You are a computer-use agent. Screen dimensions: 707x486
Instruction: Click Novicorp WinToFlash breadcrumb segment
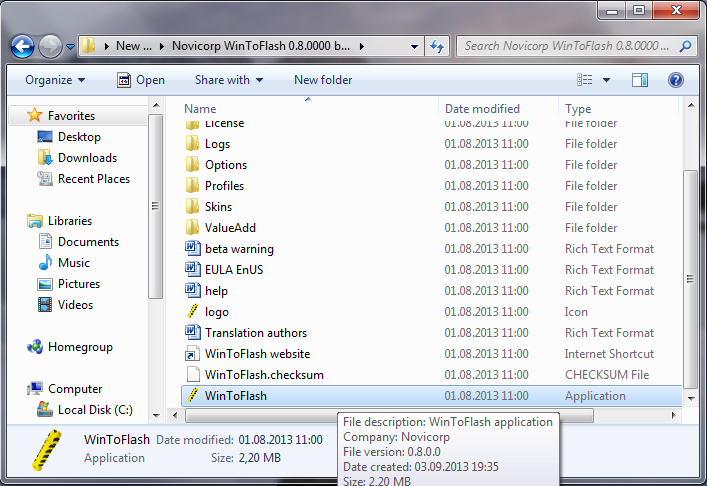coord(261,46)
